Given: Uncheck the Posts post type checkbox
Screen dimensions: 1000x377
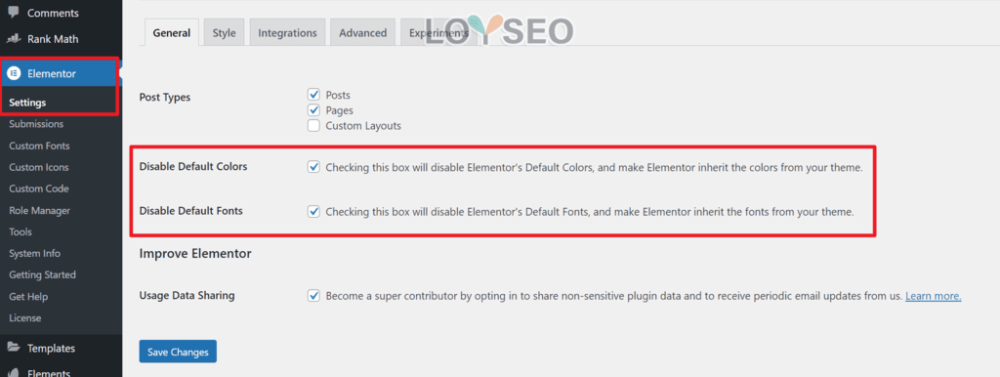Looking at the screenshot, I should click(313, 94).
